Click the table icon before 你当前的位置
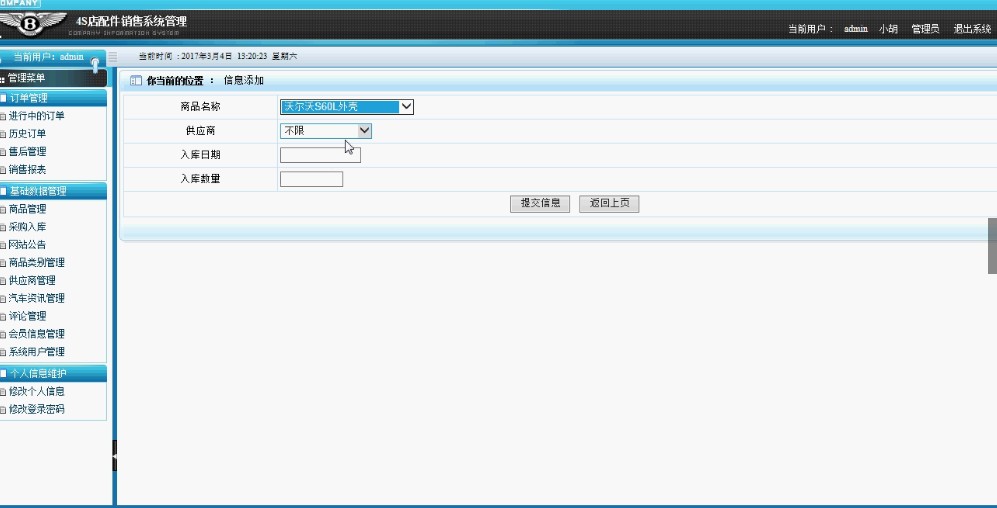Screen dimensions: 997x508 click(135, 81)
